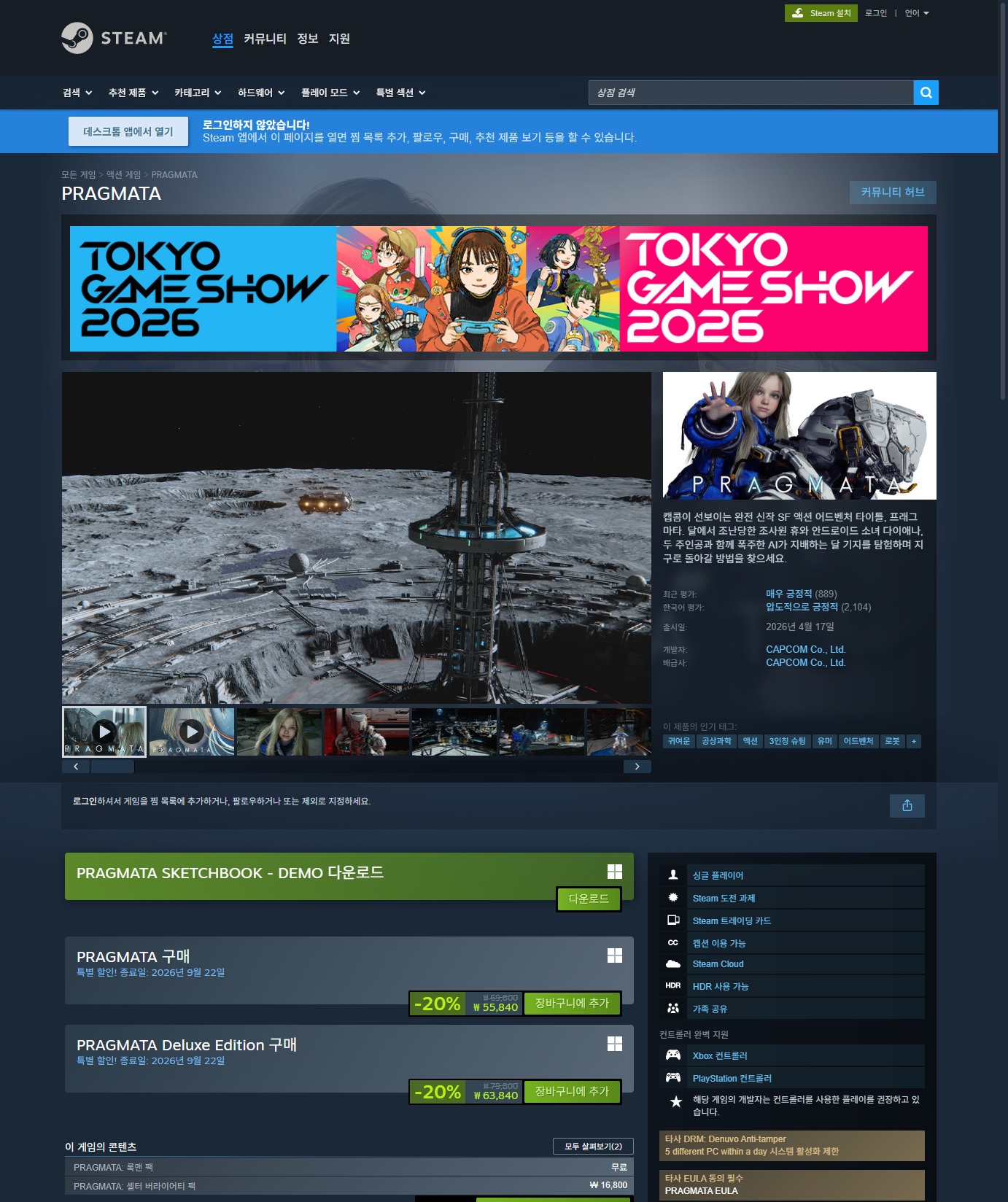Open the 압도적으로 긍정적 Korean reviews link

[802, 607]
